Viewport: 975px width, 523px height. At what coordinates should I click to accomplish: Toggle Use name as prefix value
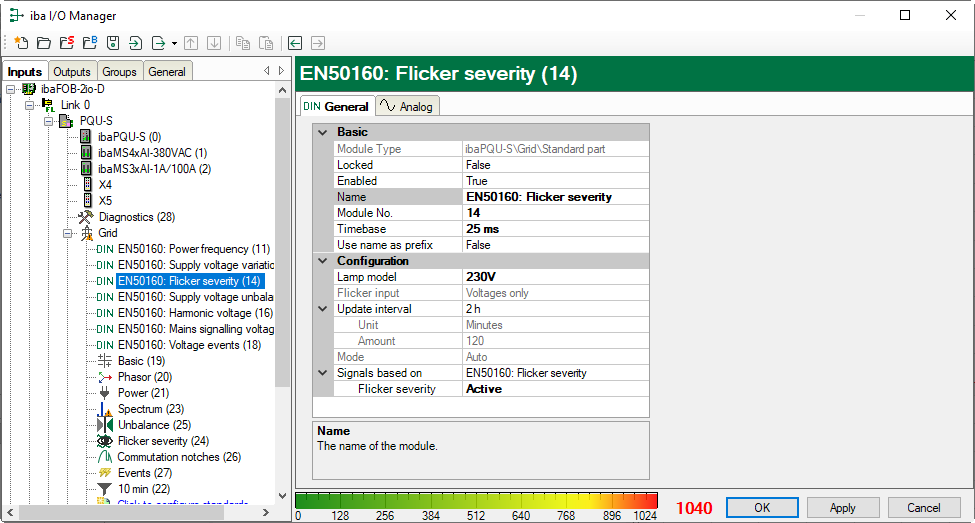tap(555, 245)
